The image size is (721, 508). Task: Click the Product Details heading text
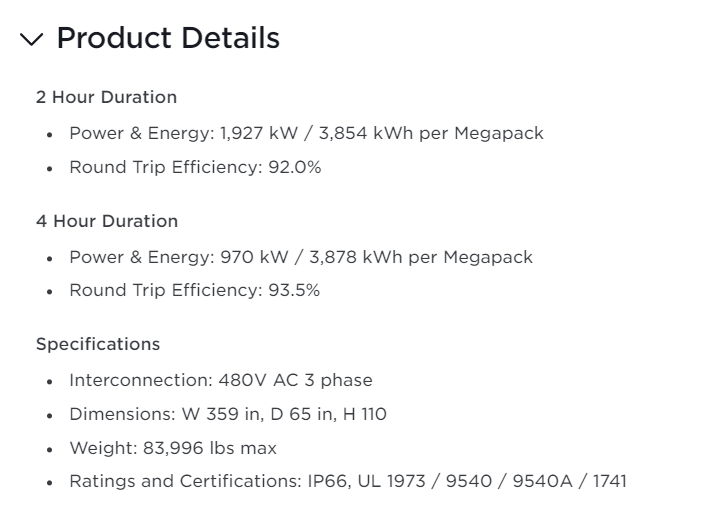[x=168, y=38]
